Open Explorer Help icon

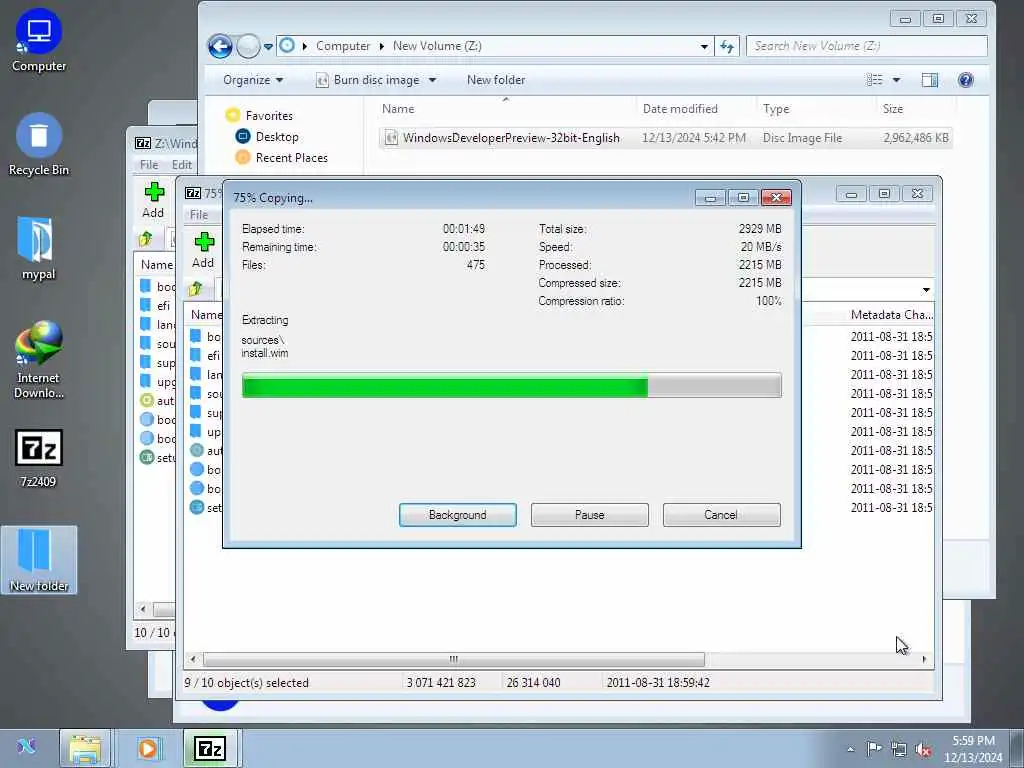(965, 80)
